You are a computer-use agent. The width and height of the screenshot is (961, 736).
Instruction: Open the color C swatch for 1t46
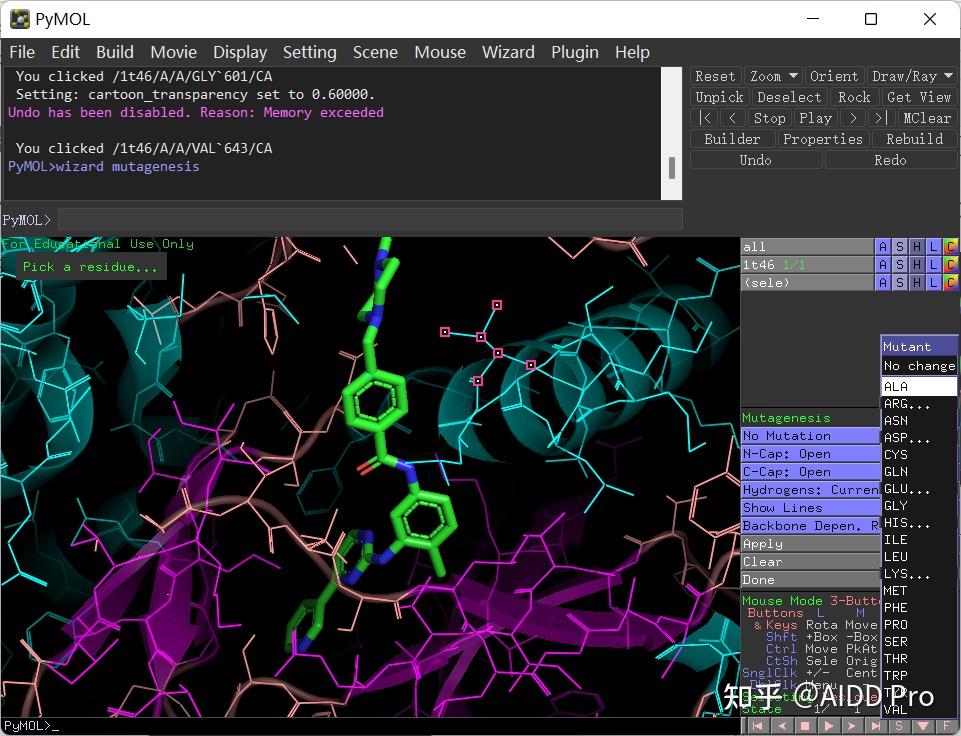(x=950, y=265)
